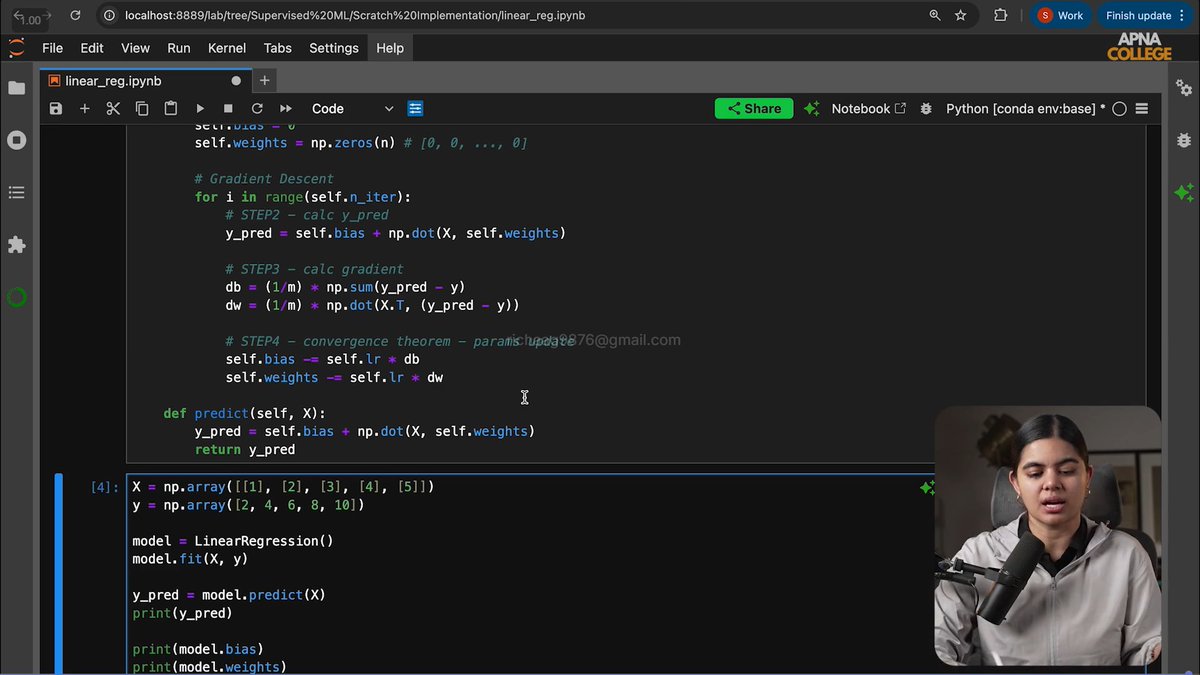Click on 'def predict(self, X):' line
This screenshot has width=1200, height=675.
245,413
